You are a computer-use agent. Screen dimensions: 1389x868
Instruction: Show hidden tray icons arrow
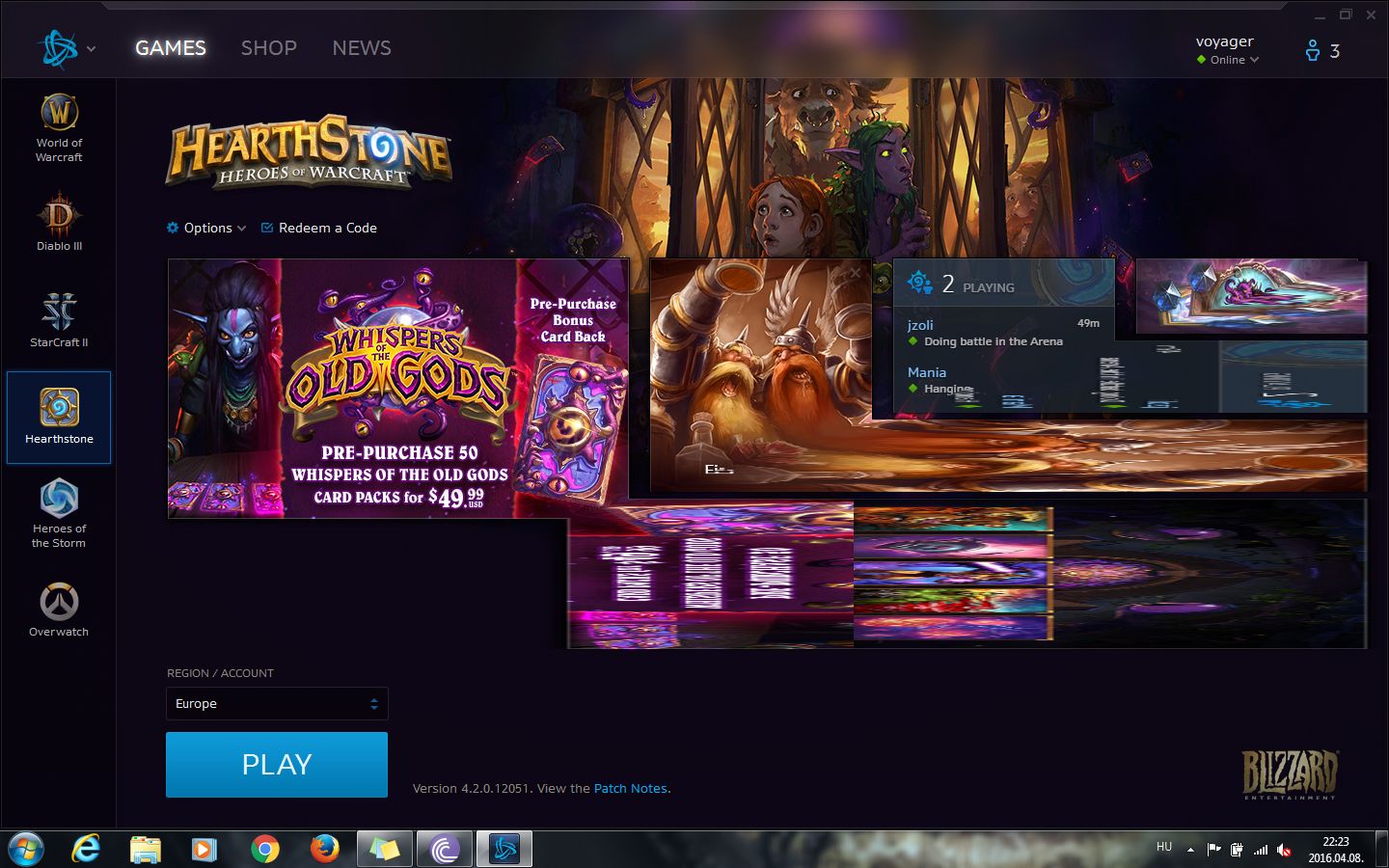(x=1190, y=850)
